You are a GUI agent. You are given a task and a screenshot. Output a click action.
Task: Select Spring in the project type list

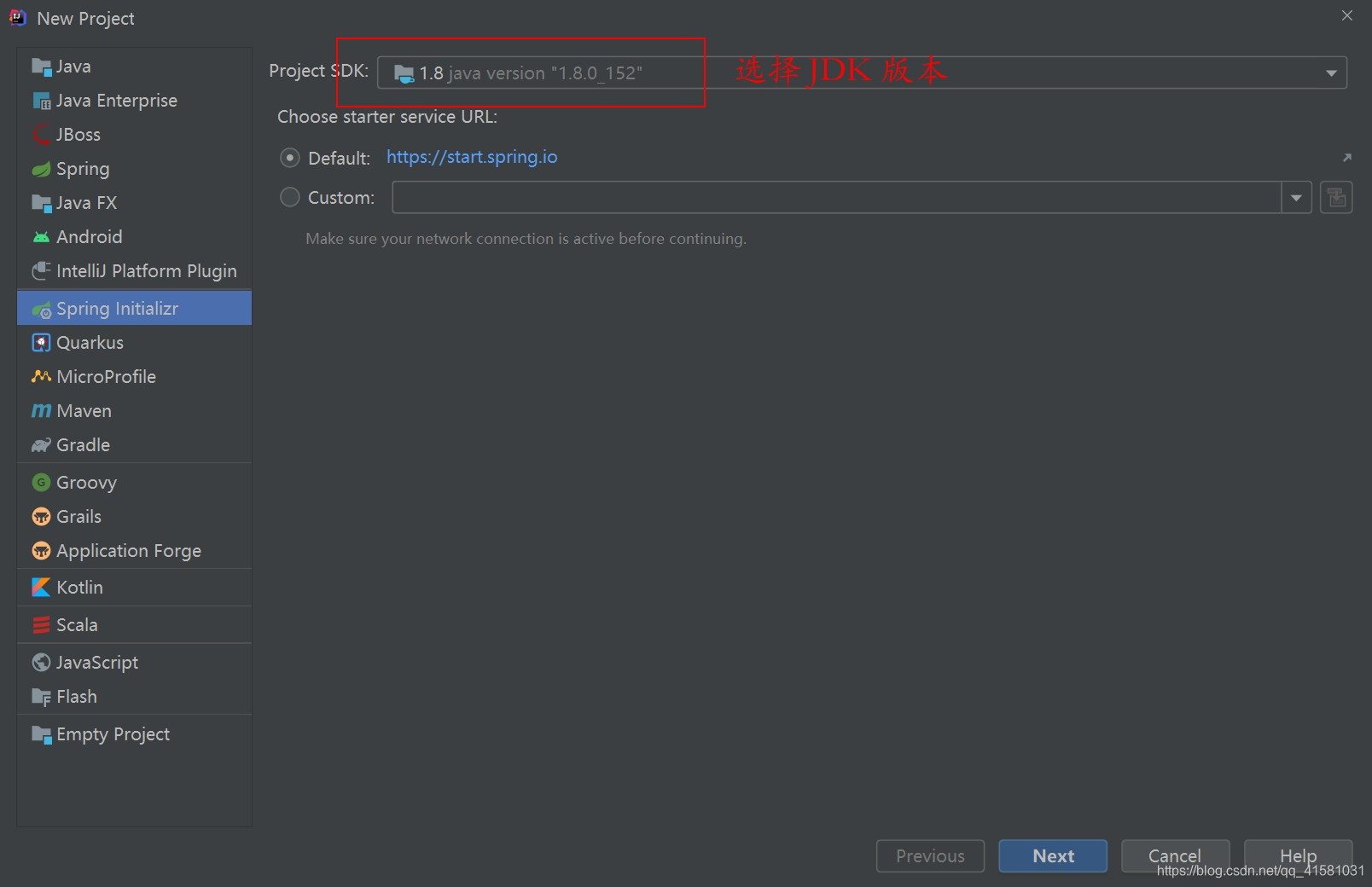(134, 169)
